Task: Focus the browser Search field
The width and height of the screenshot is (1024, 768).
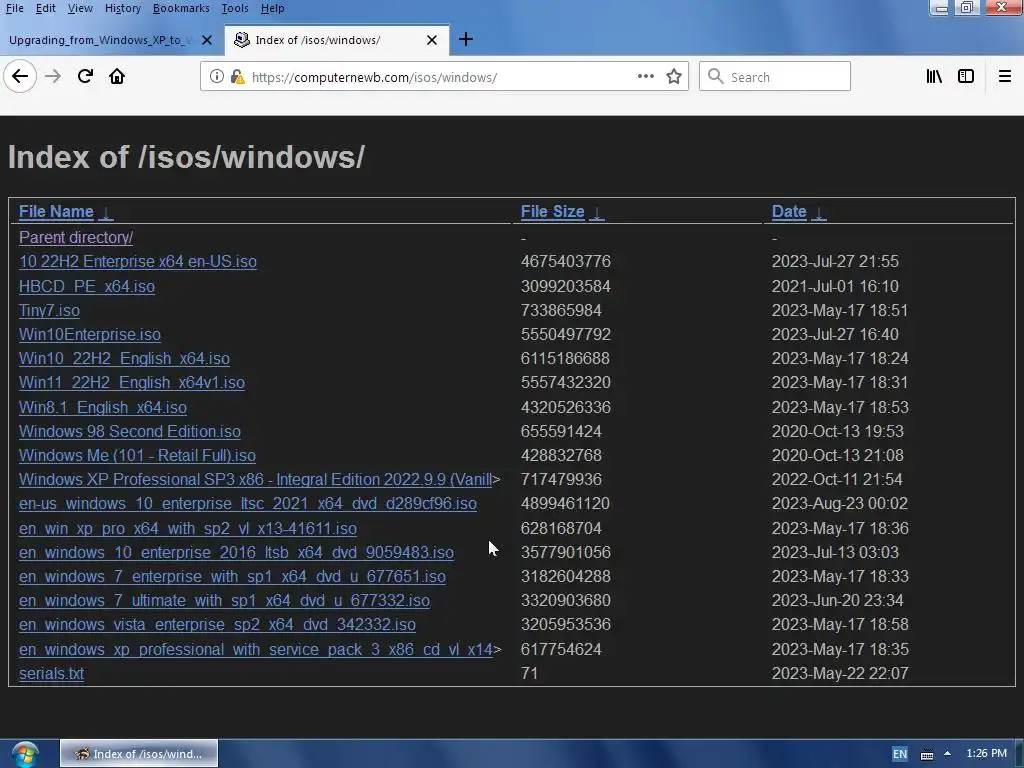Action: (775, 76)
